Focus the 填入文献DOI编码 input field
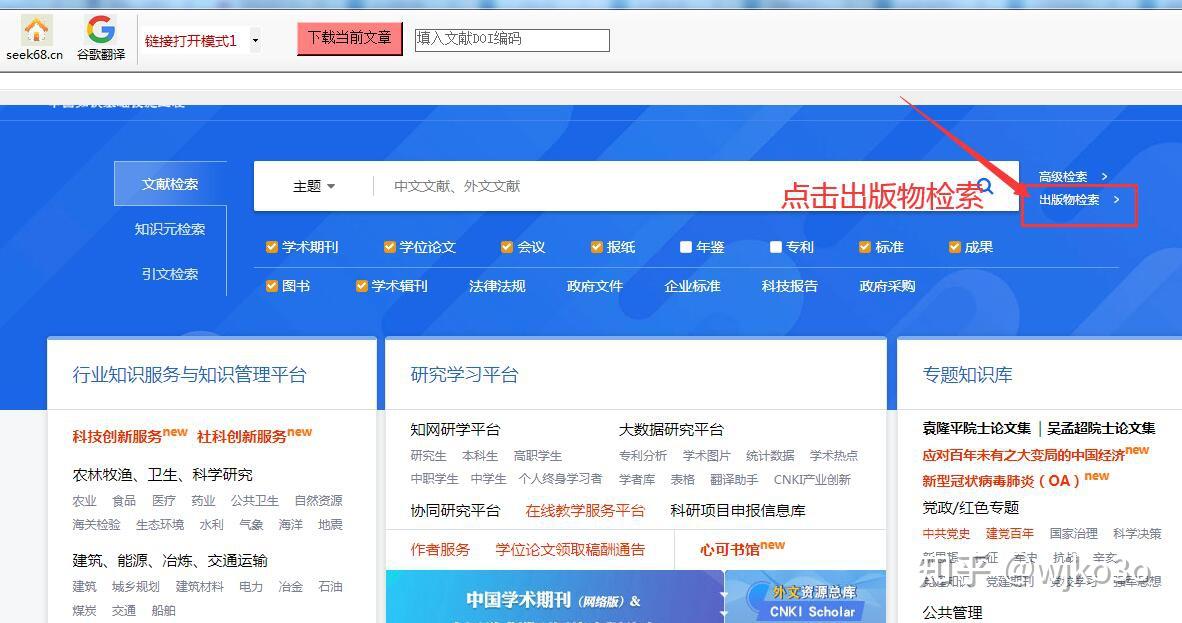 coord(512,40)
